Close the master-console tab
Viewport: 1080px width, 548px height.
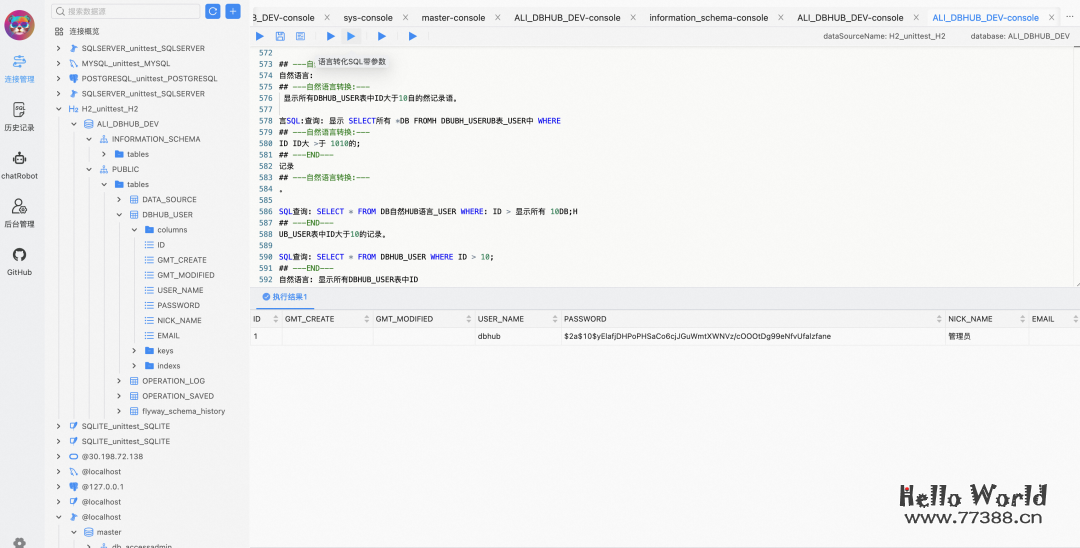click(498, 18)
